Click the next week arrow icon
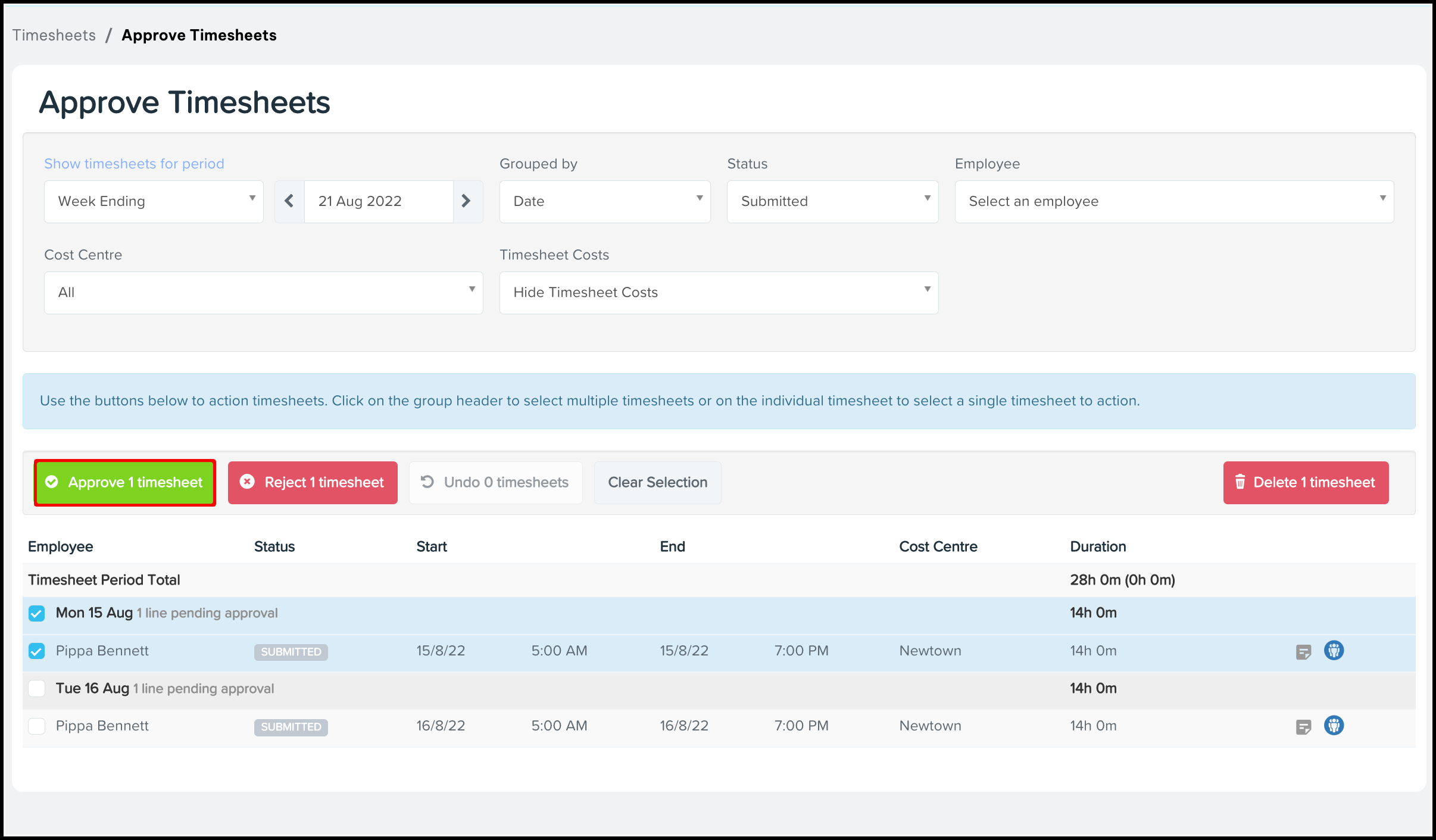Image resolution: width=1436 pixels, height=840 pixels. click(x=467, y=201)
